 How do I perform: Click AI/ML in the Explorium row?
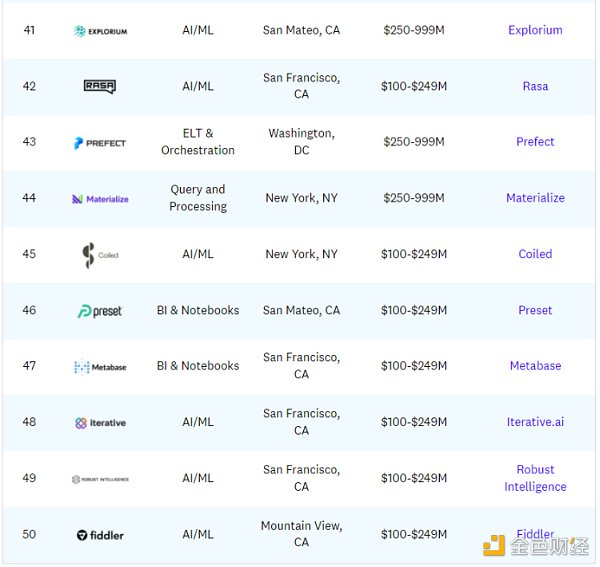(198, 30)
